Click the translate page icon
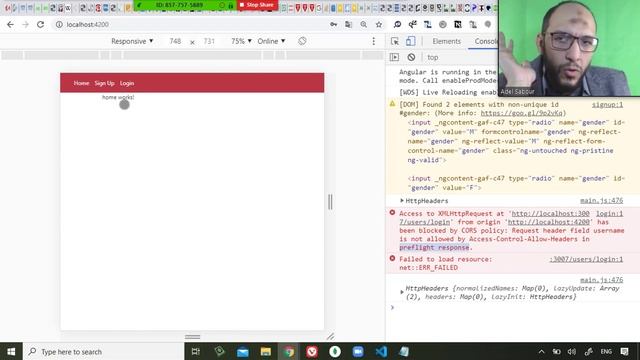640x360 pixels. 348,24
